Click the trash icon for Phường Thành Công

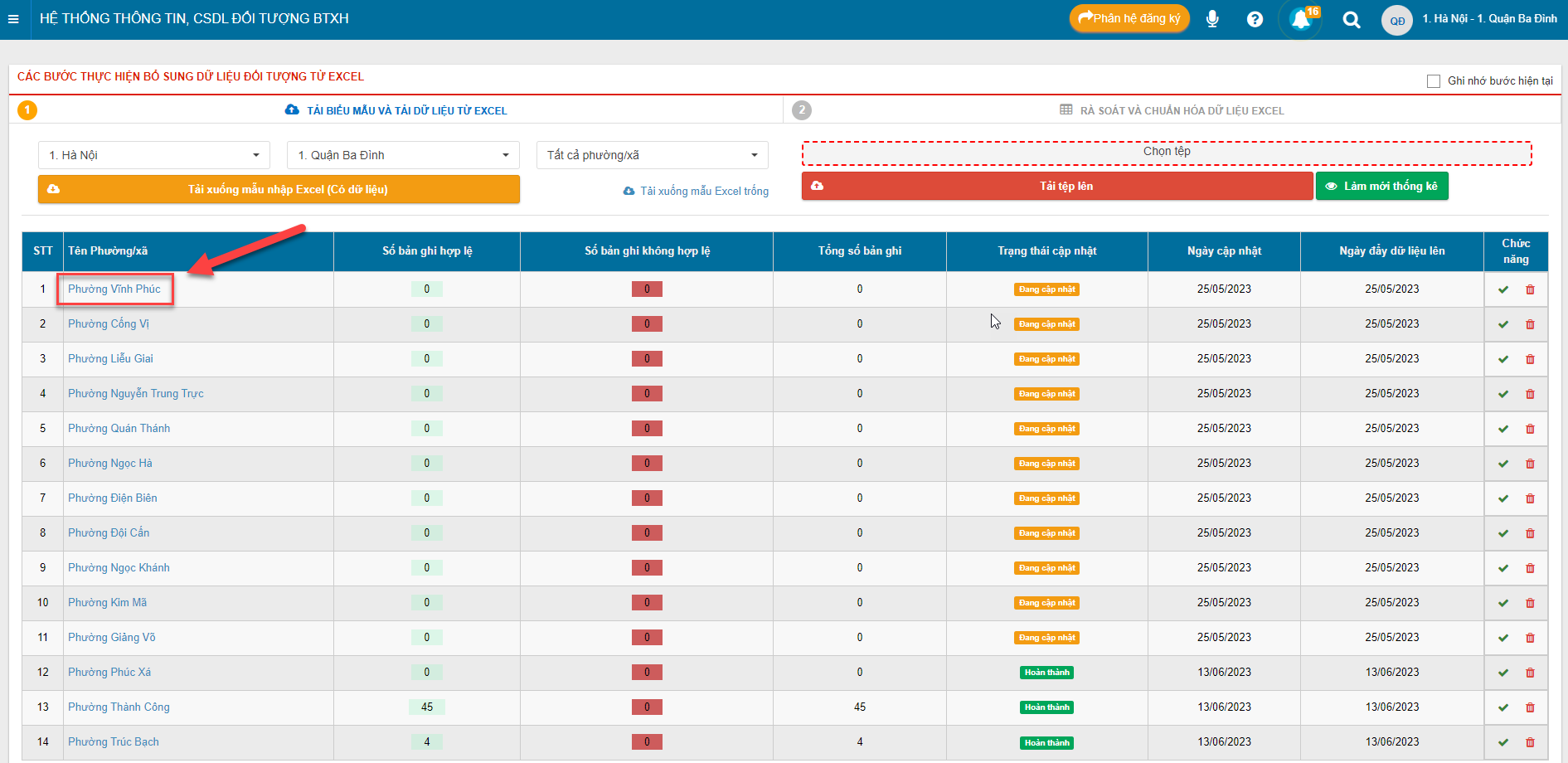pyautogui.click(x=1530, y=707)
